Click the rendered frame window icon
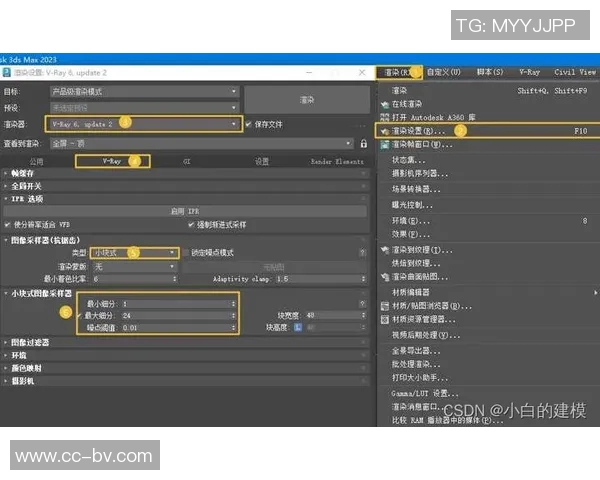Image resolution: width=600 pixels, height=480 pixels. [385, 145]
